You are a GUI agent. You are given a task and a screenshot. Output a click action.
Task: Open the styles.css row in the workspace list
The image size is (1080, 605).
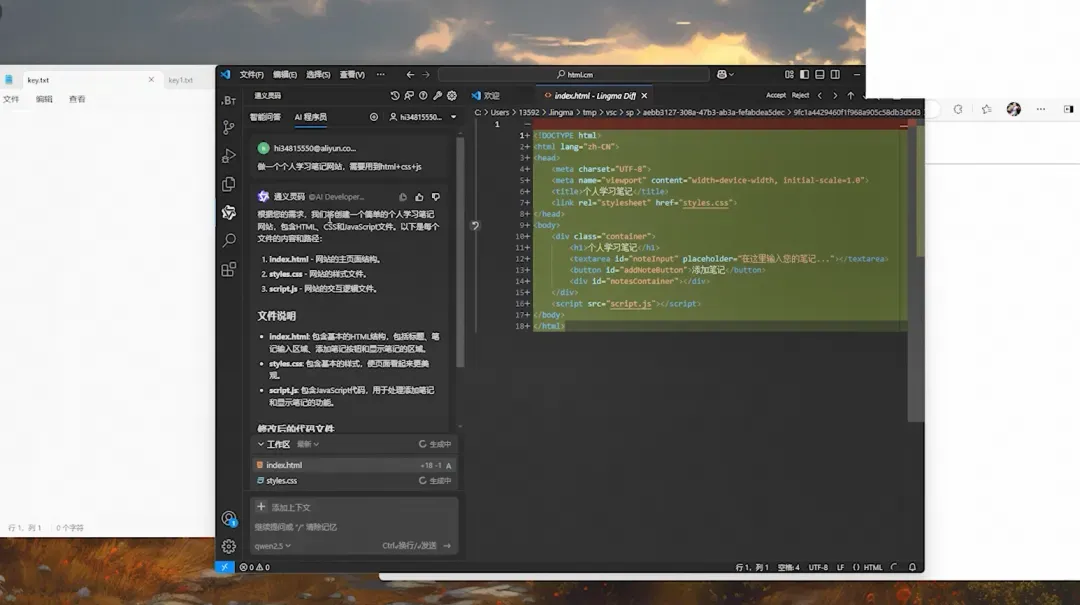(353, 481)
